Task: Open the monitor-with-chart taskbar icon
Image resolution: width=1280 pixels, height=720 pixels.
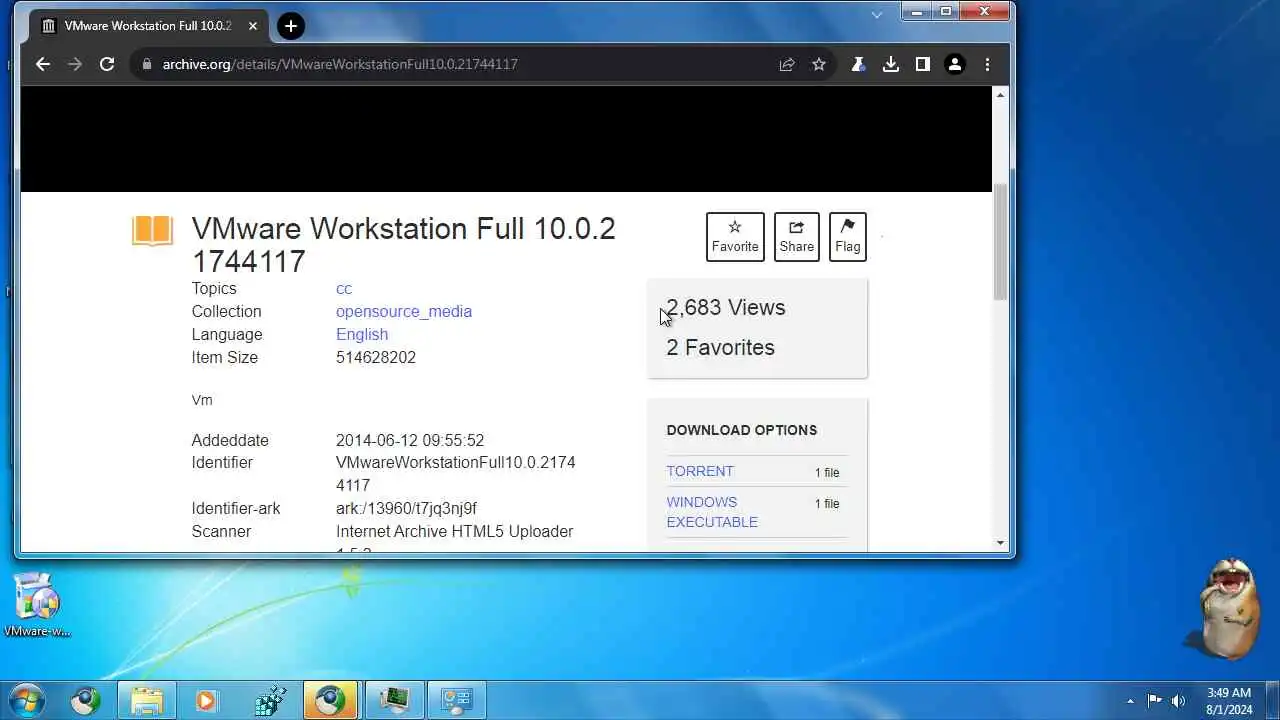Action: point(395,700)
